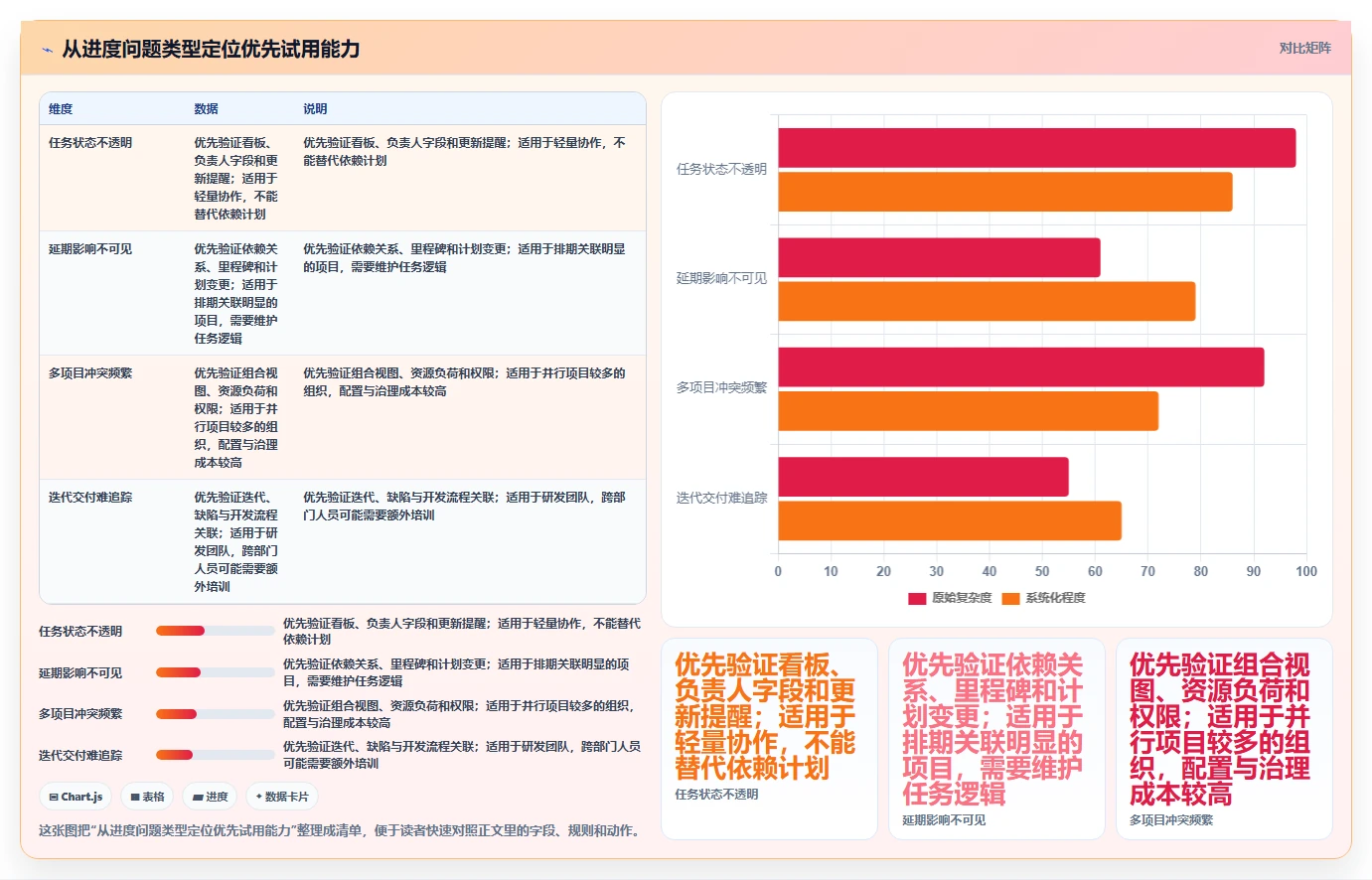Image resolution: width=1372 pixels, height=880 pixels.
Task: Click the 对比矩阵 tag in the header
Action: tap(1304, 48)
